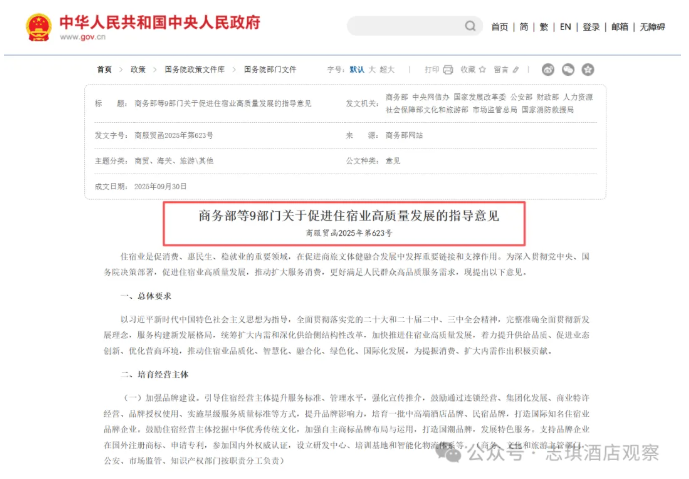Set font size to 大
The width and height of the screenshot is (689, 479).
[372, 70]
